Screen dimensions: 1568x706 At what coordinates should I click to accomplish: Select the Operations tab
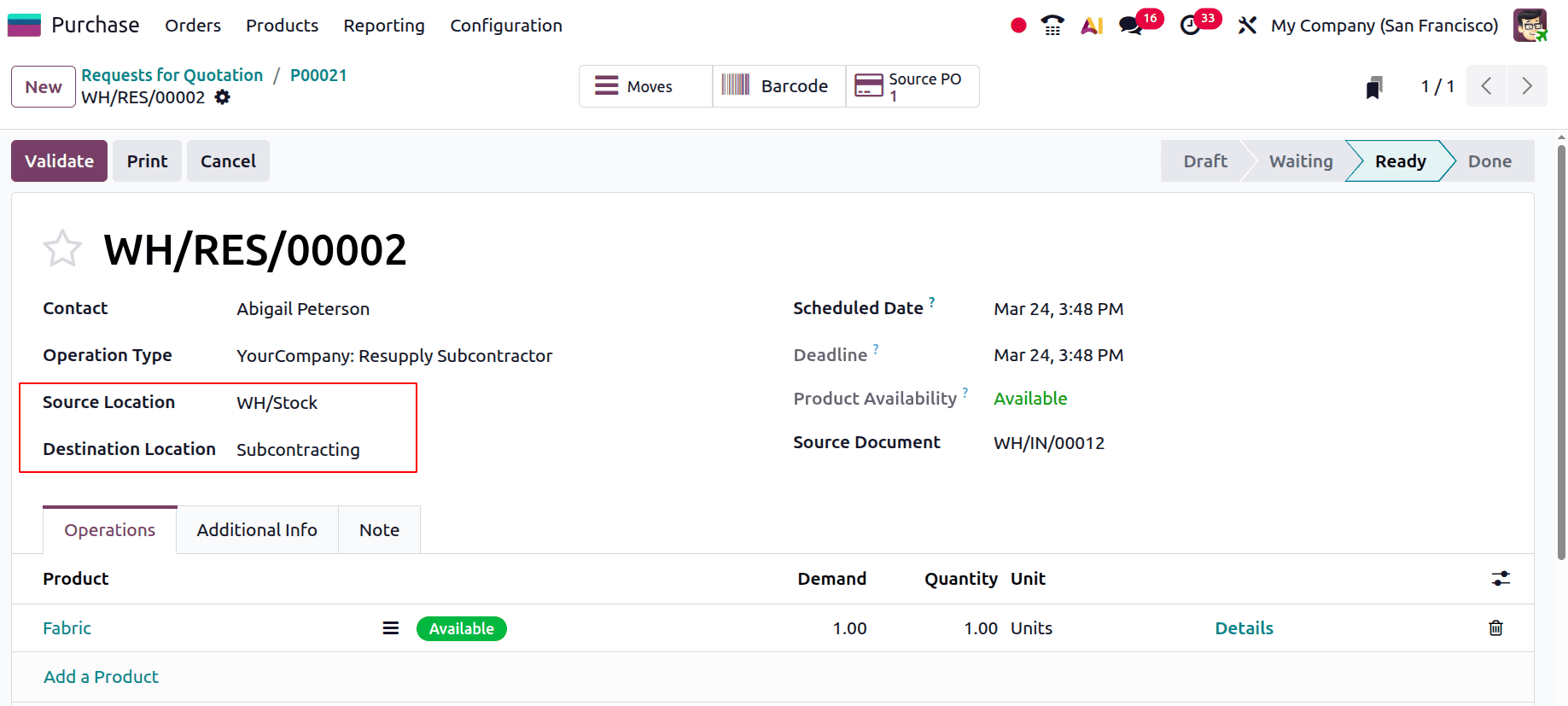click(x=110, y=530)
